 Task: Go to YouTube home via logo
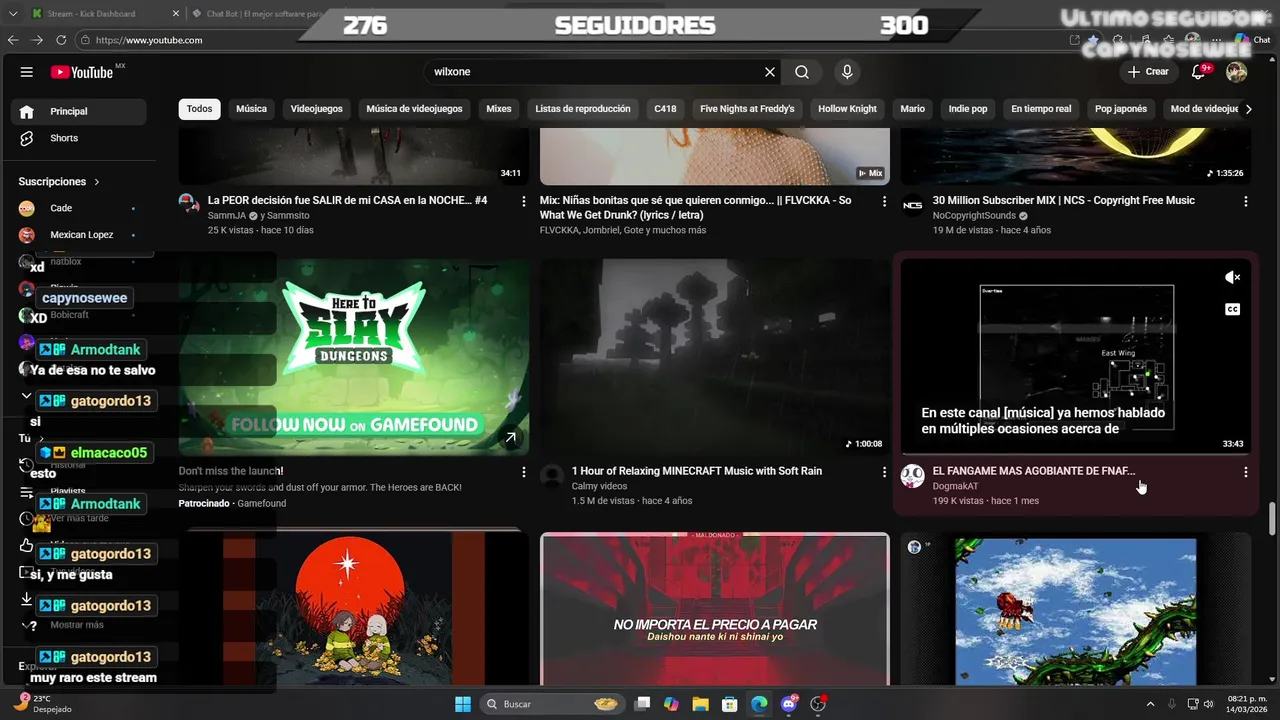pyautogui.click(x=82, y=72)
